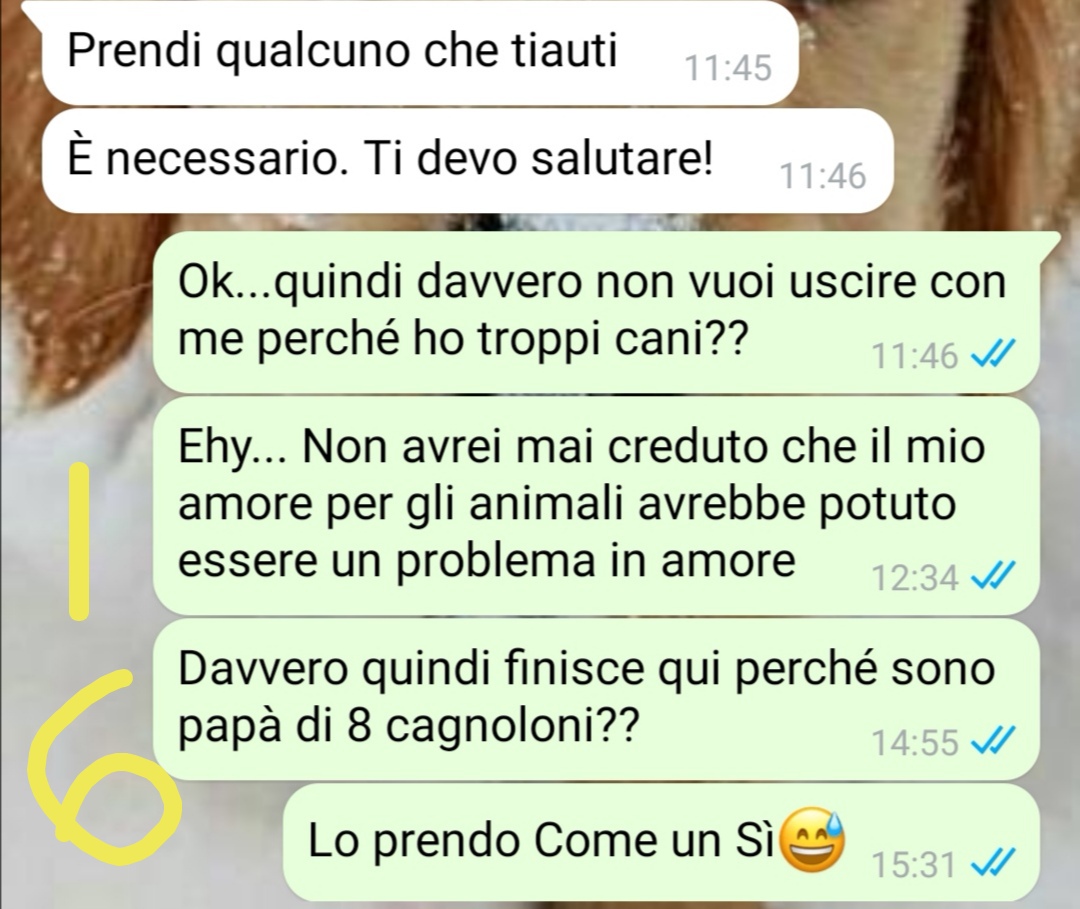The image size is (1080, 909).
Task: Select the 'Lo prendo Come un Sì' message
Action: point(661,842)
